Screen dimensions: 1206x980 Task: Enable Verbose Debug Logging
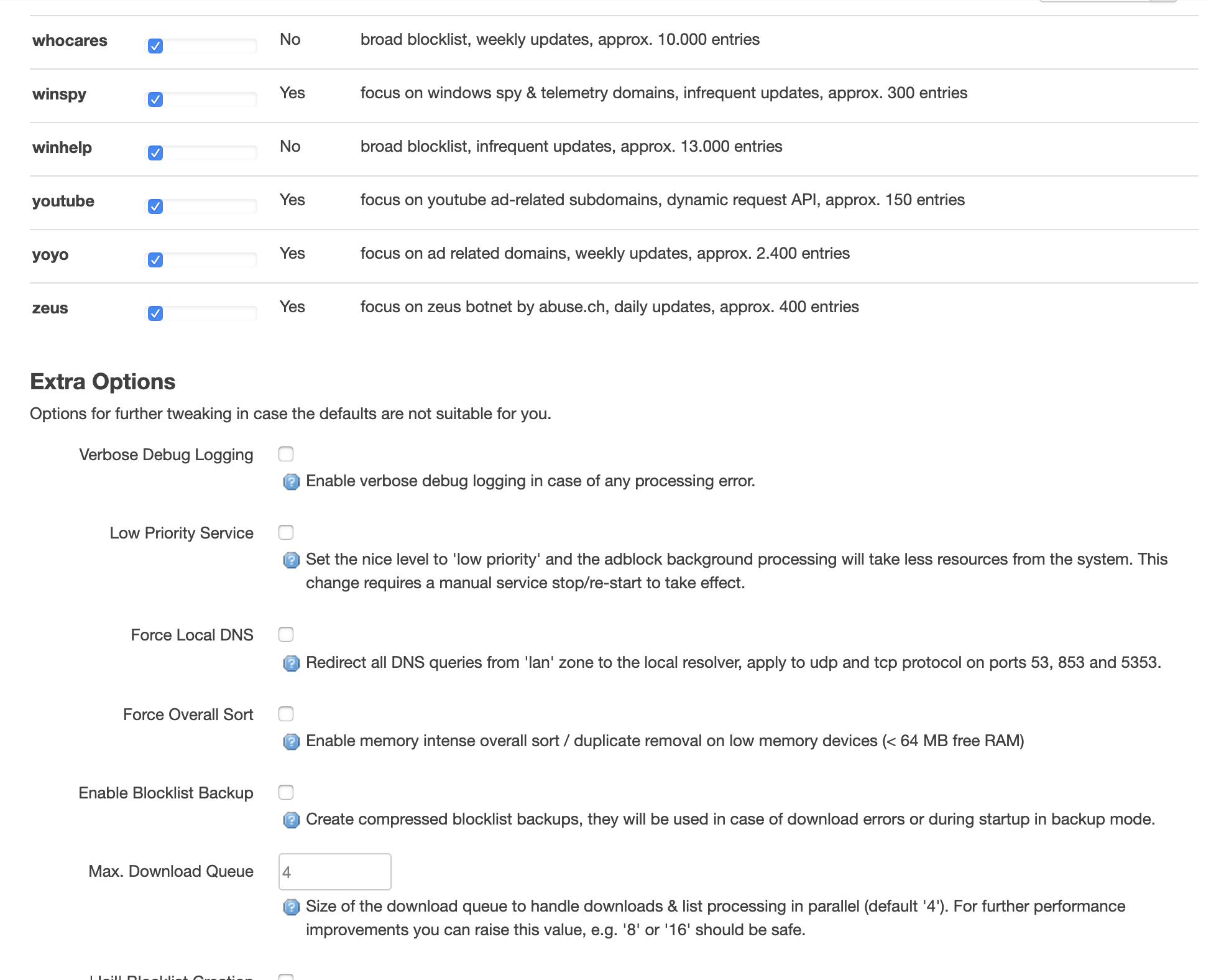click(x=286, y=454)
